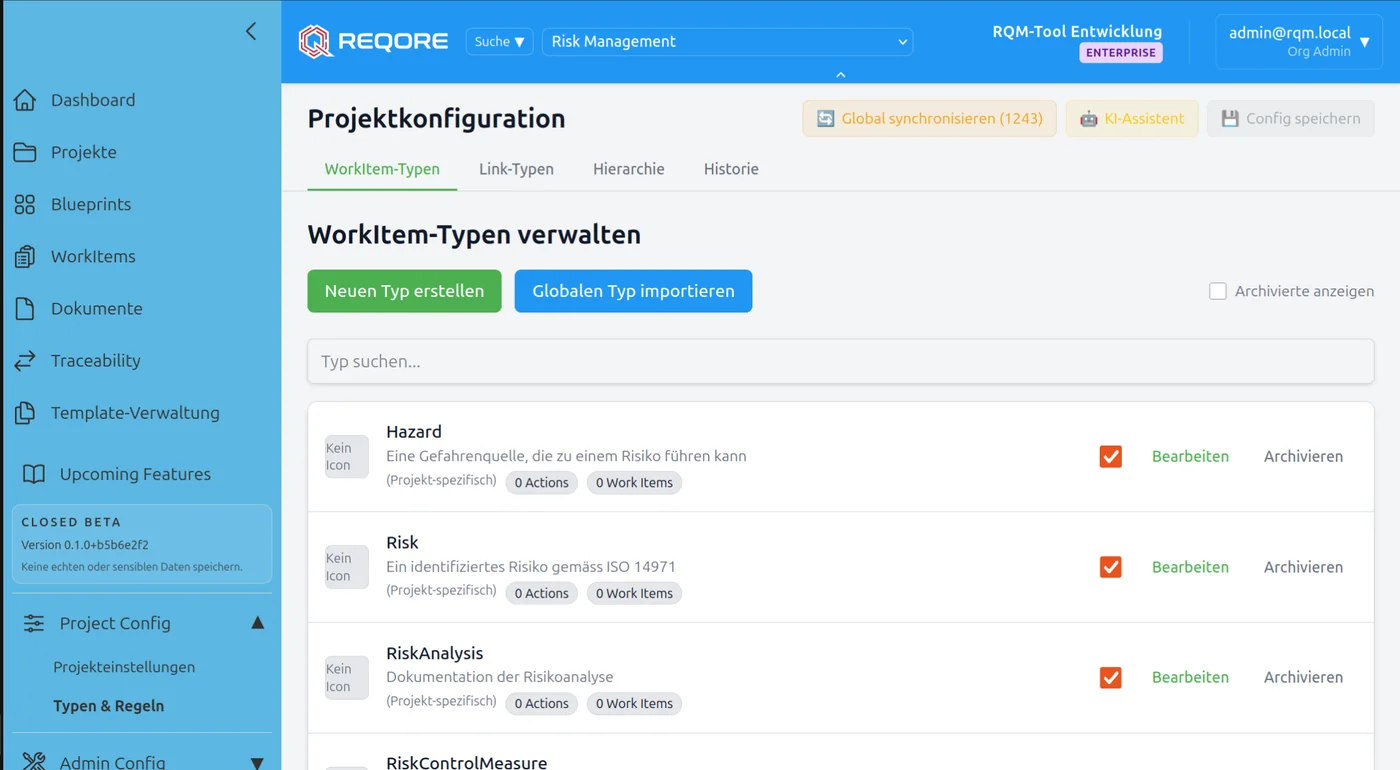
Task: Switch to the Hierarchie tab
Action: 629,169
